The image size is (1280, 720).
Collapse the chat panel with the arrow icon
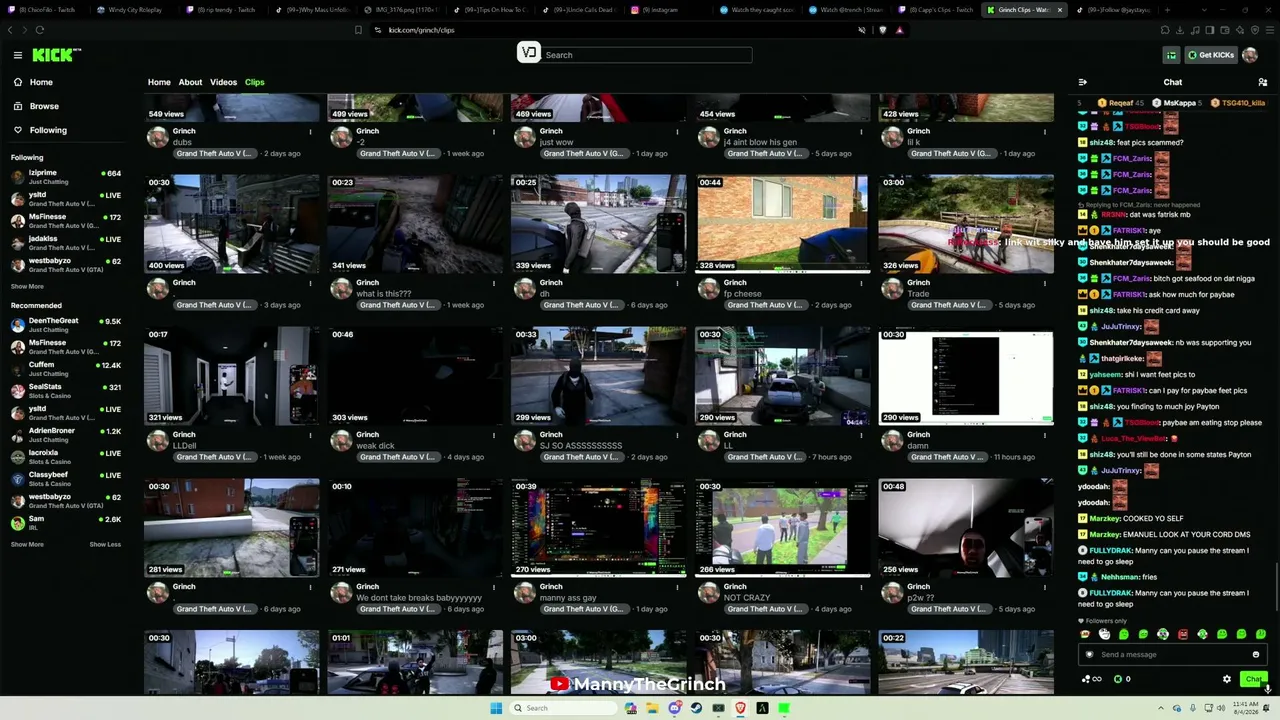pyautogui.click(x=1082, y=82)
